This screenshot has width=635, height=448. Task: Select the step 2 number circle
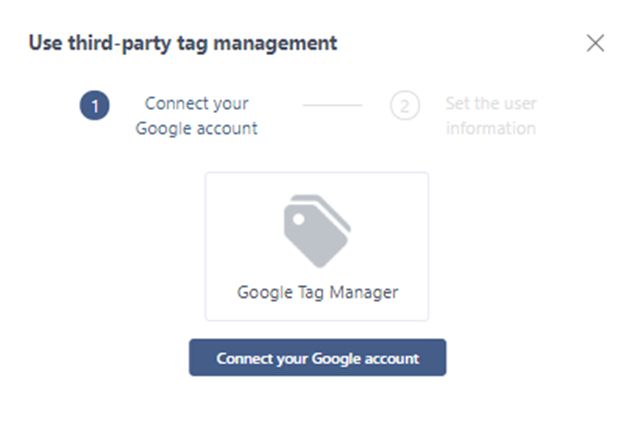click(x=404, y=106)
